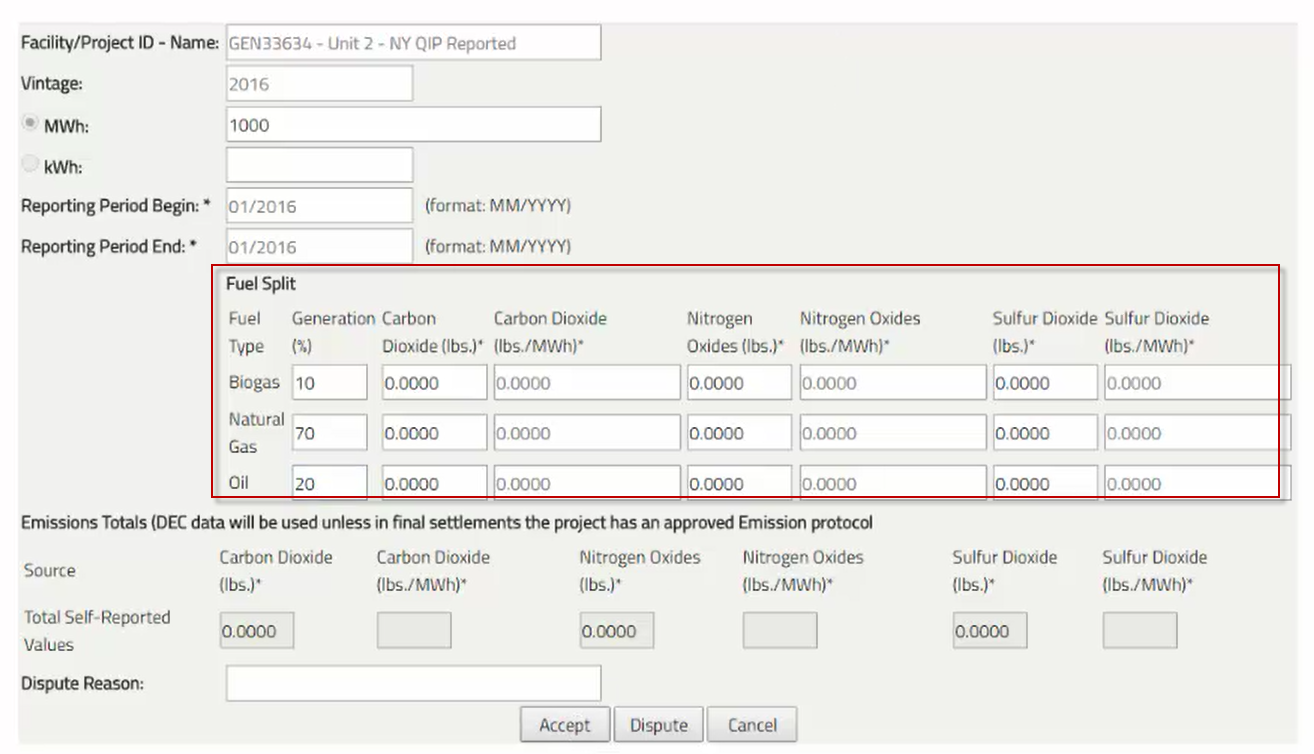Click Natural Gas Nitrogen Oxides lbs field

(x=738, y=433)
